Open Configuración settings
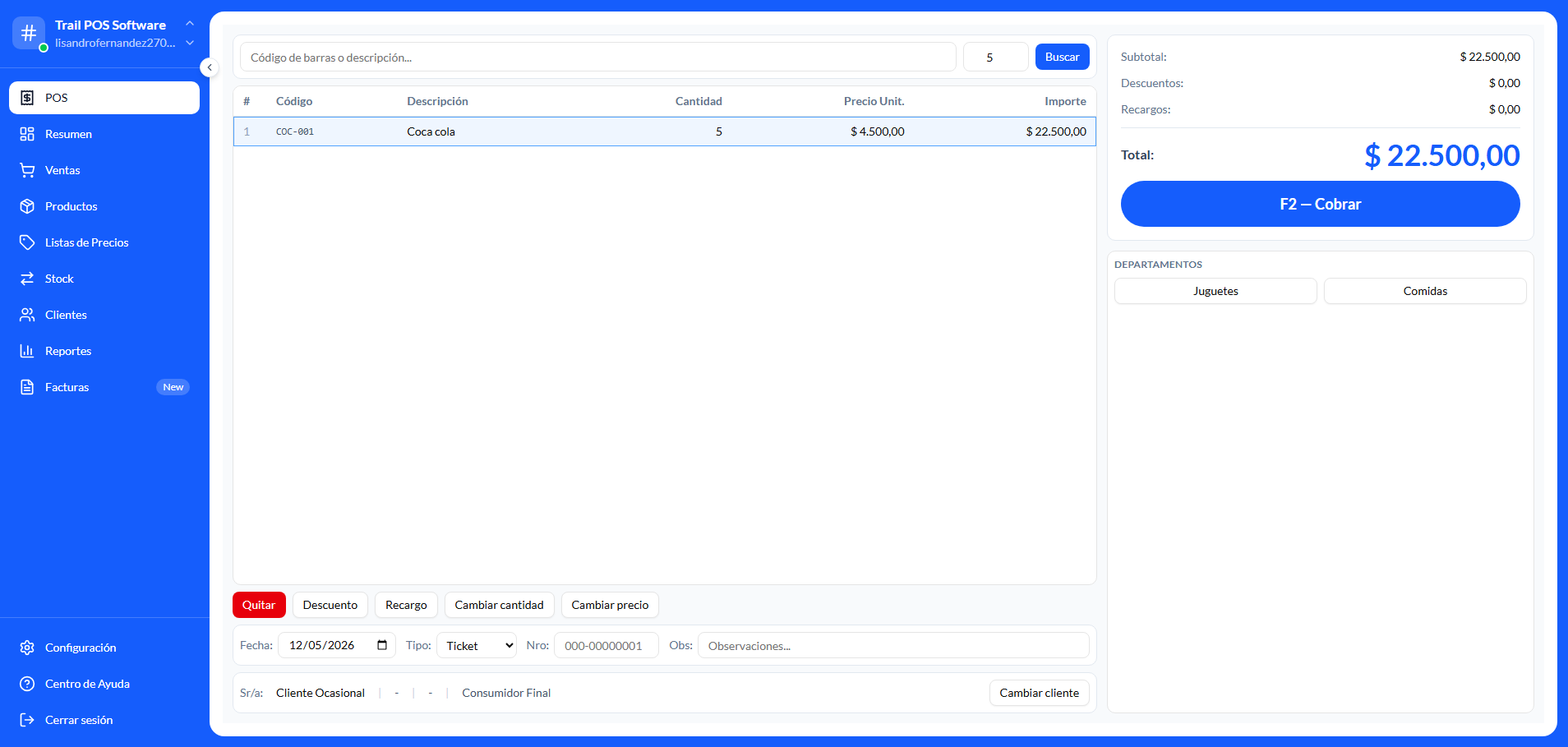 click(104, 648)
